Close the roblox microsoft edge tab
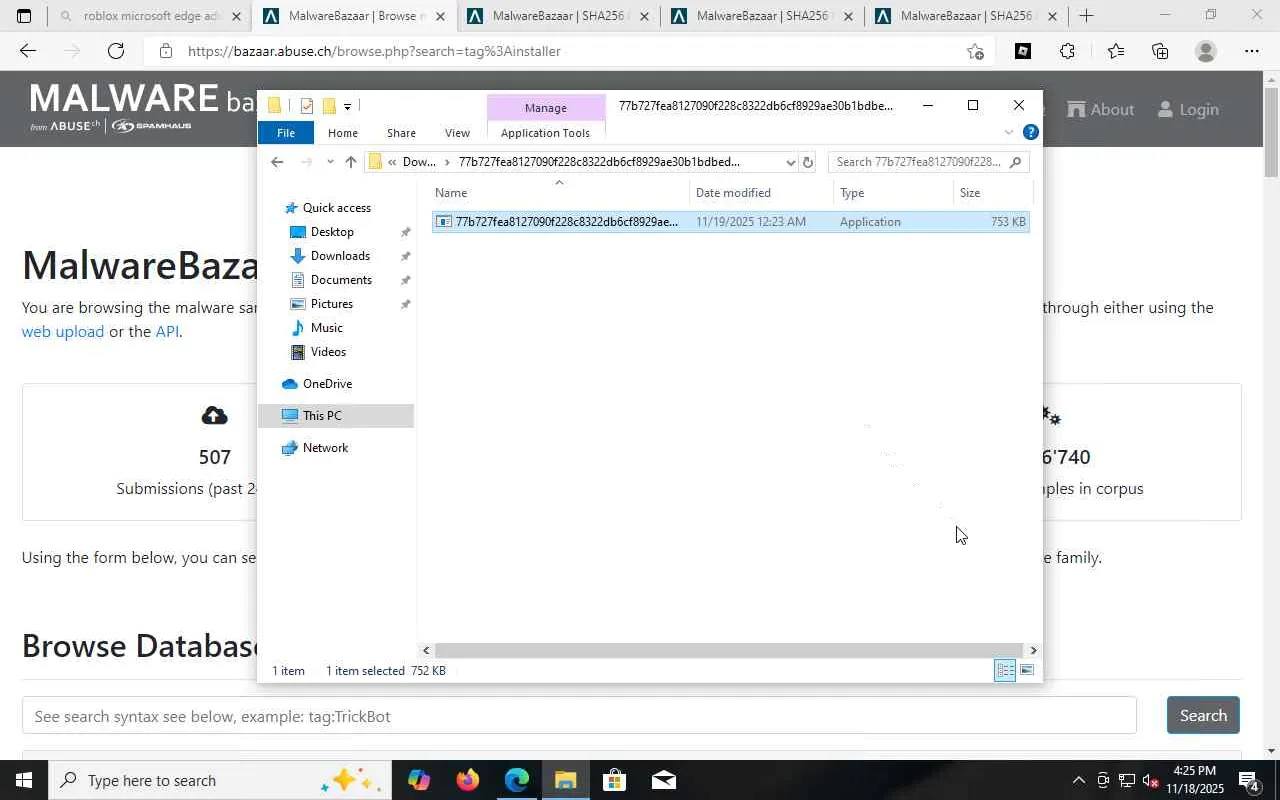 (236, 16)
